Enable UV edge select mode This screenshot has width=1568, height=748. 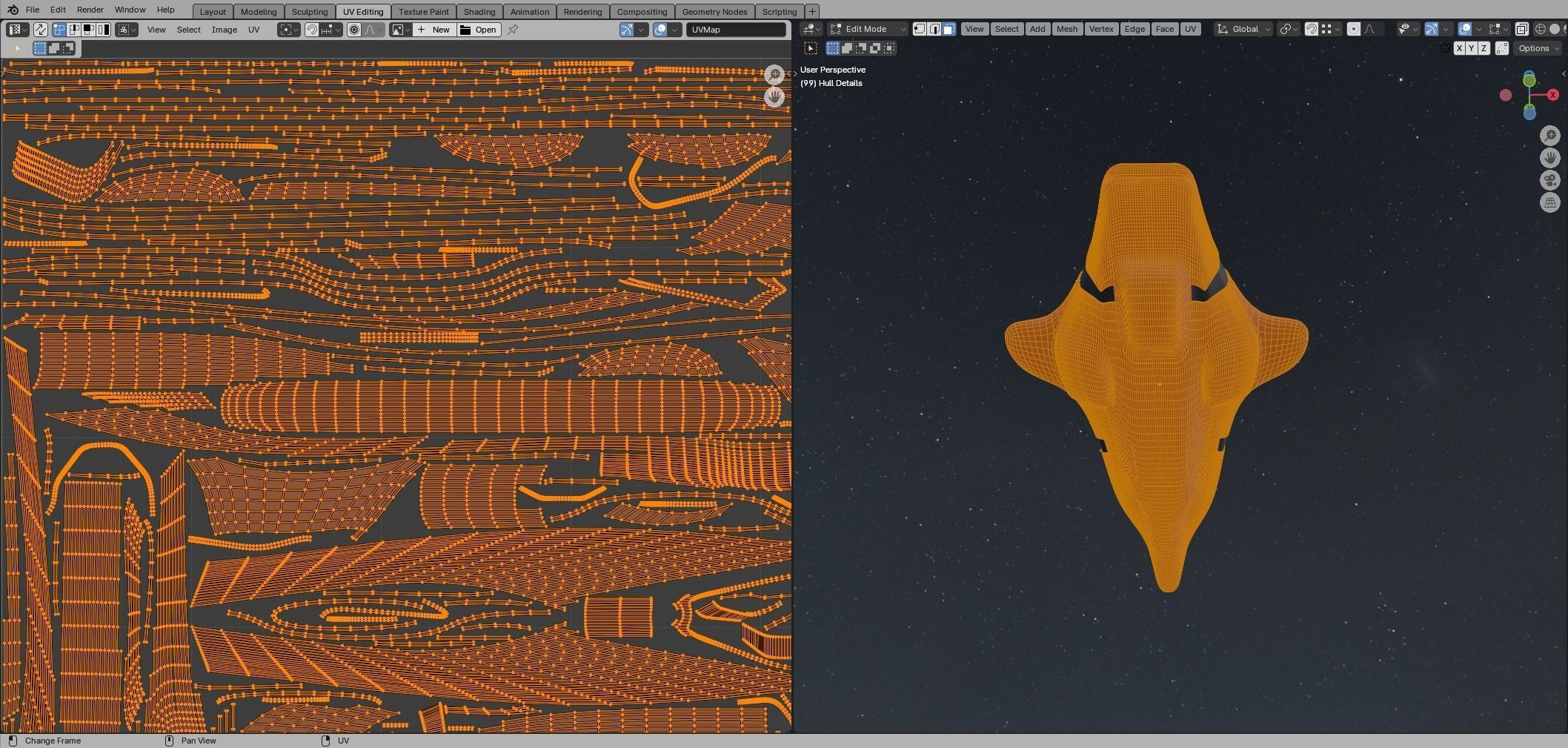pyautogui.click(x=74, y=30)
